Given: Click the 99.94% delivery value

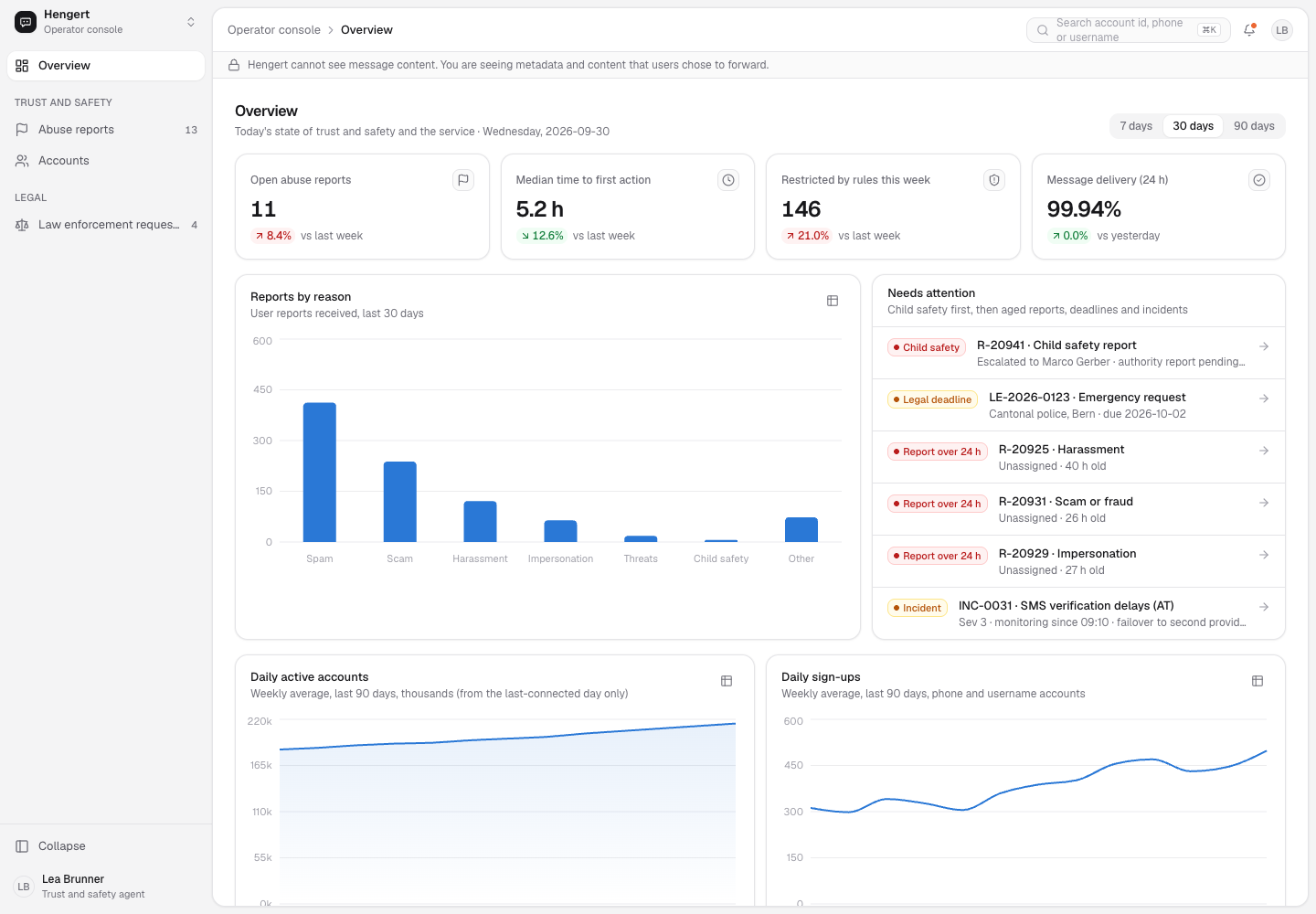Looking at the screenshot, I should 1084,209.
